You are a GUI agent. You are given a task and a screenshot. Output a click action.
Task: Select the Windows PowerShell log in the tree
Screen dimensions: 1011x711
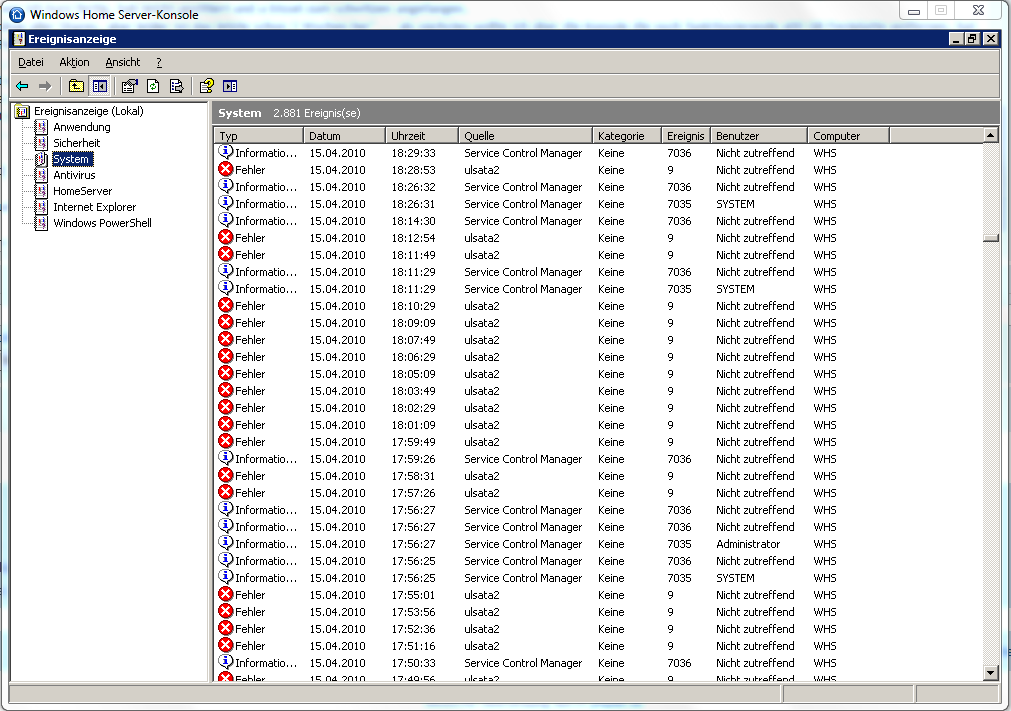[x=102, y=224]
